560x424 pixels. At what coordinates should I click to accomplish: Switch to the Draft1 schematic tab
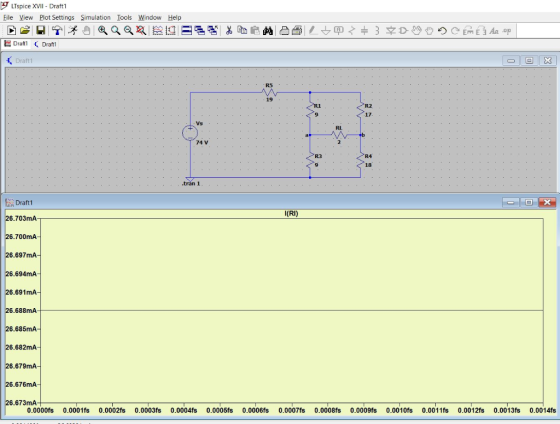(45, 44)
